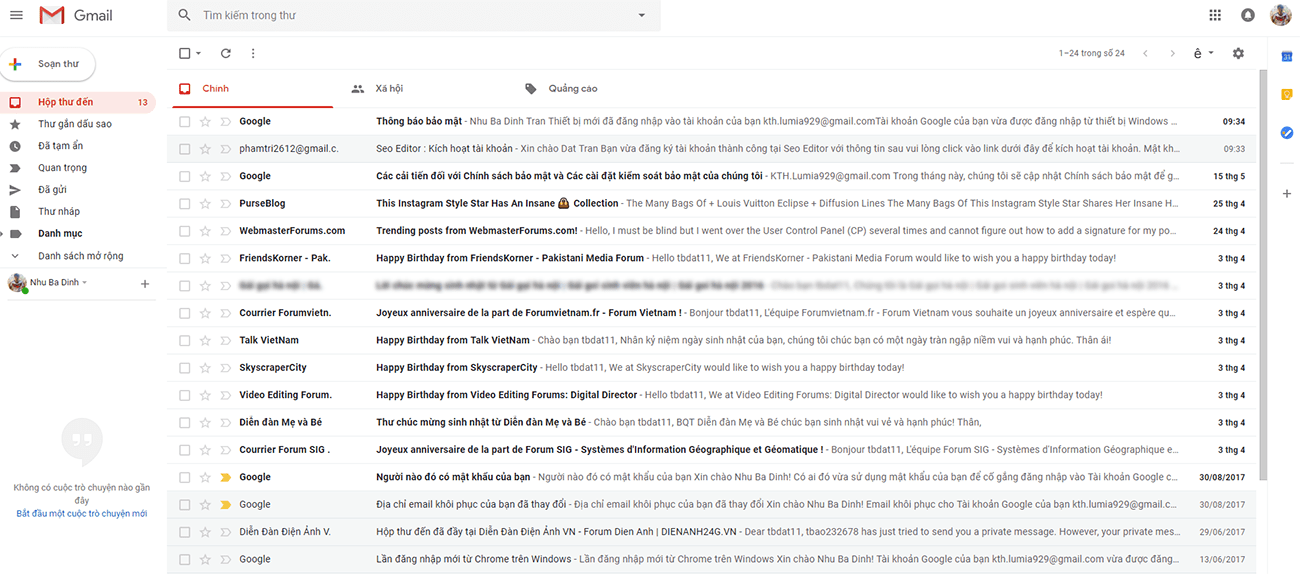Select the WebmasterForums.com email checkbox

[x=184, y=231]
